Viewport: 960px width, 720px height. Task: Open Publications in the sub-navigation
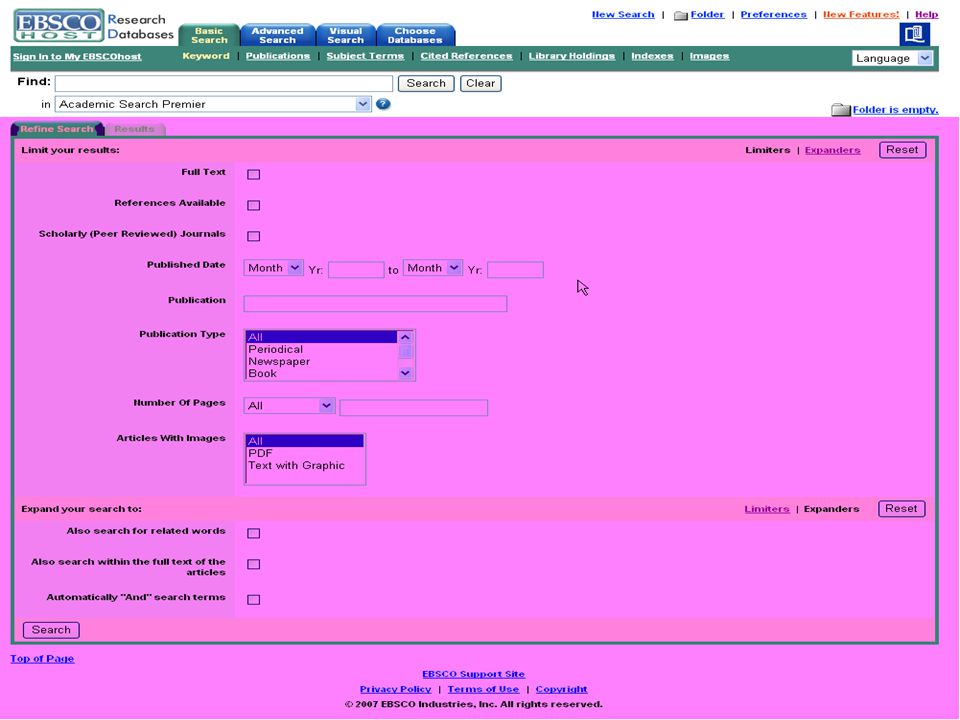tap(277, 56)
